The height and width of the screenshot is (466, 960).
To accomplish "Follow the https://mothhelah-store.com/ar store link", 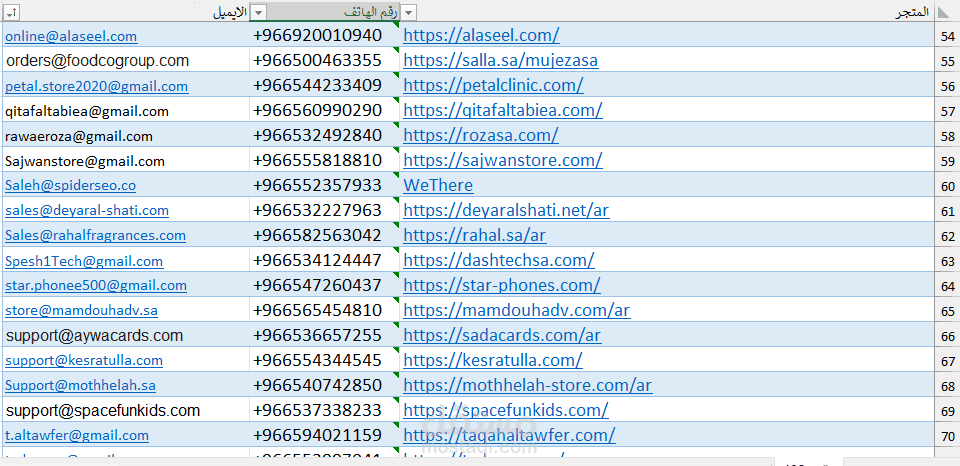I will (528, 385).
